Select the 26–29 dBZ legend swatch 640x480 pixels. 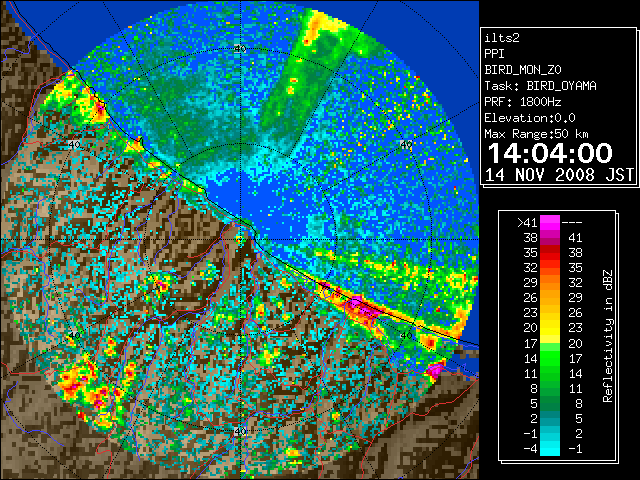550,298
